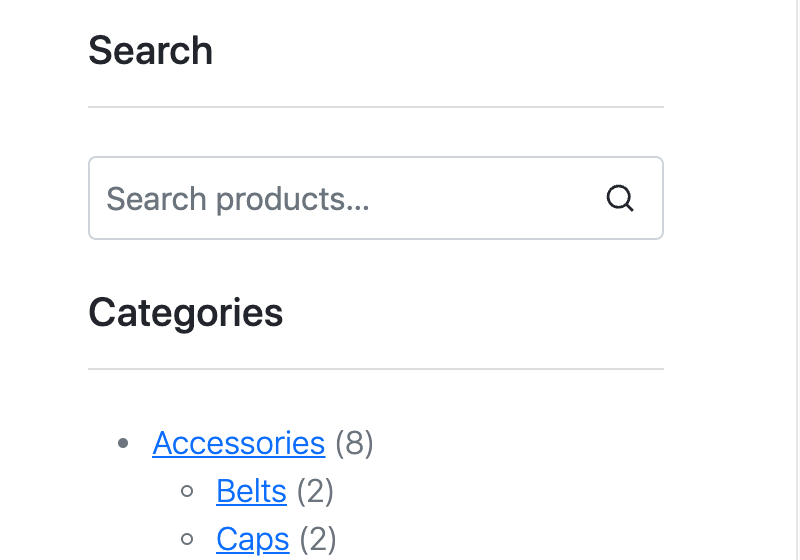Submit search using the magnifier button
Screen dimensions: 800x560
[620, 198]
